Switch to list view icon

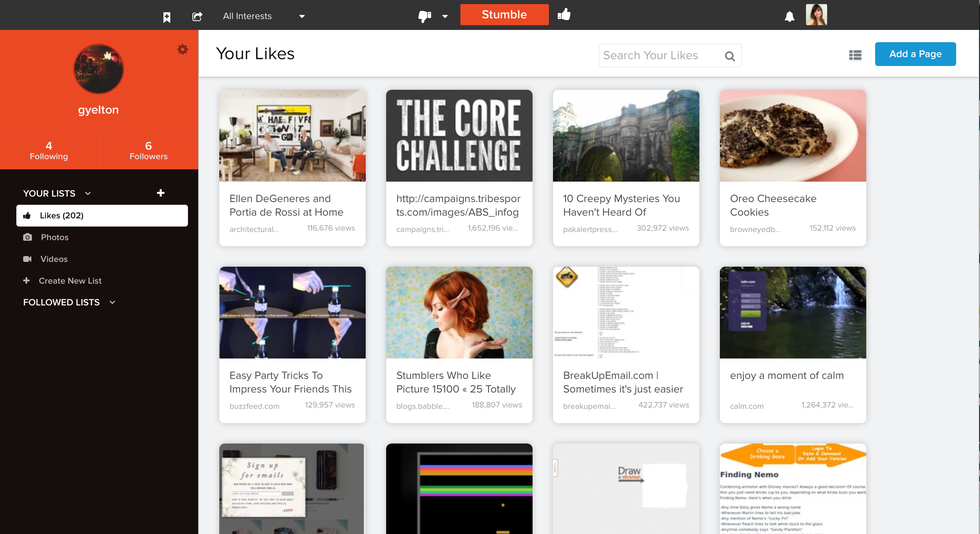pos(855,55)
